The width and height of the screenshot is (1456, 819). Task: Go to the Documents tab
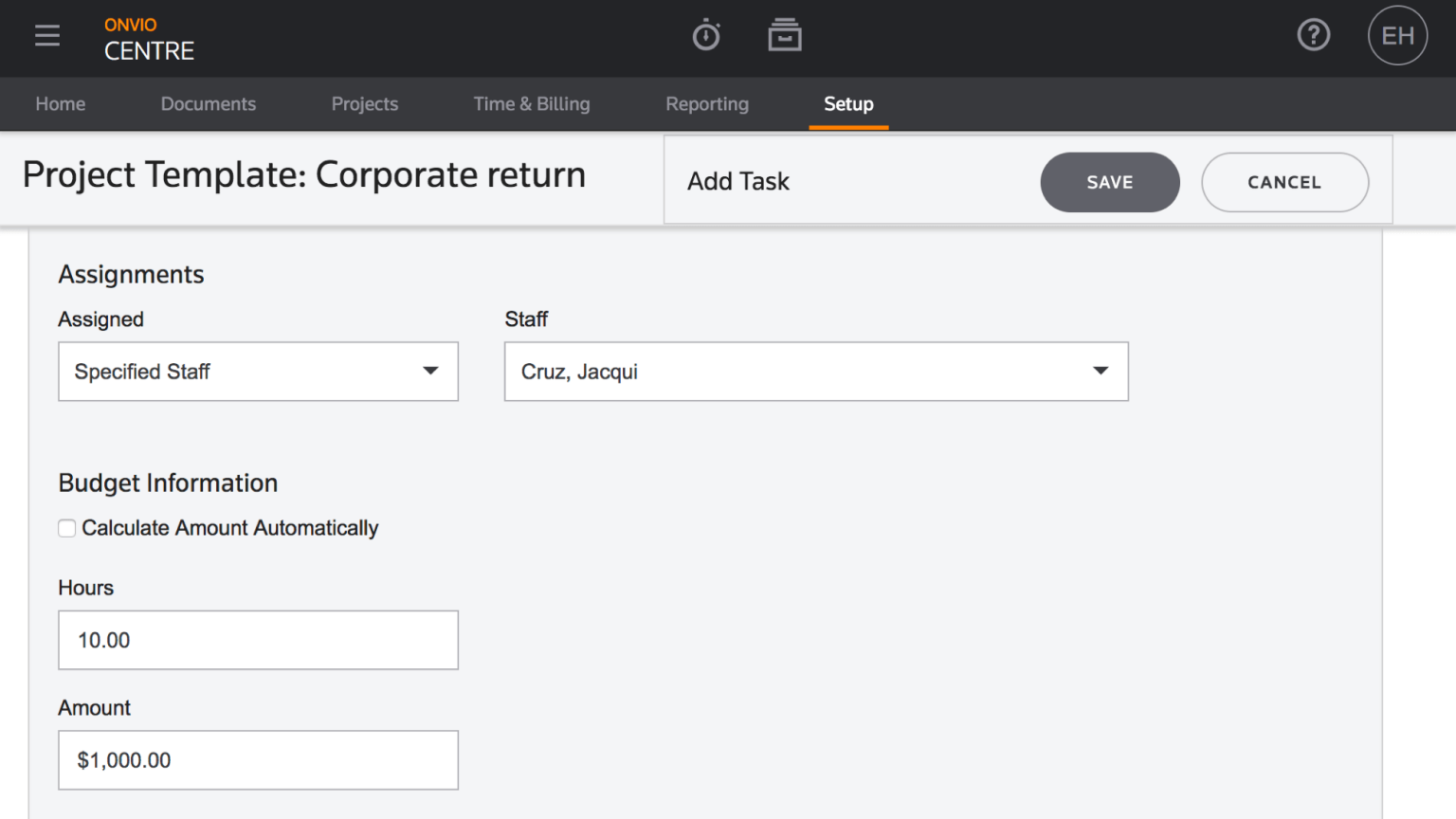click(209, 104)
